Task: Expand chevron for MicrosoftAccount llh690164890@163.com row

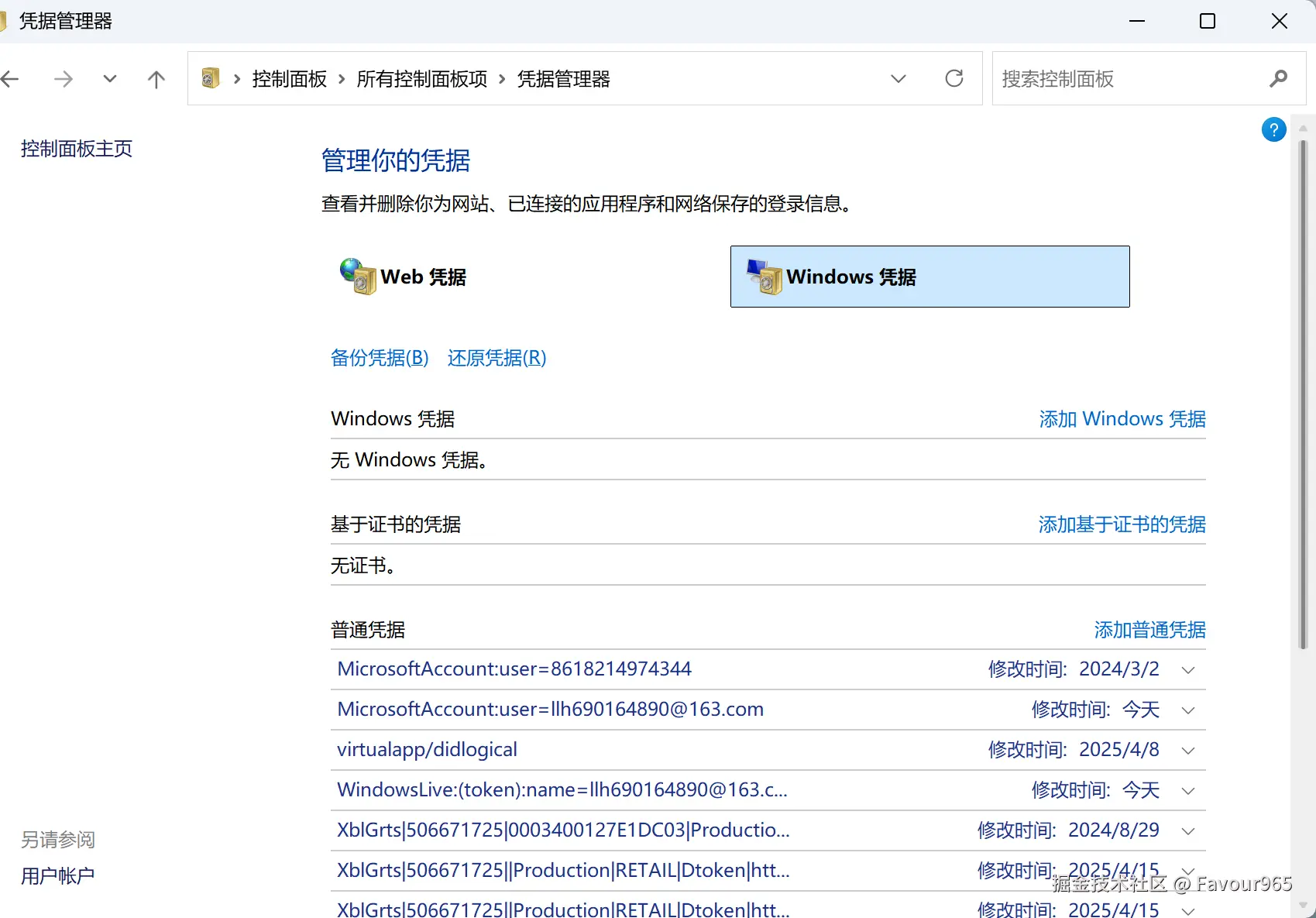Action: pos(1188,710)
